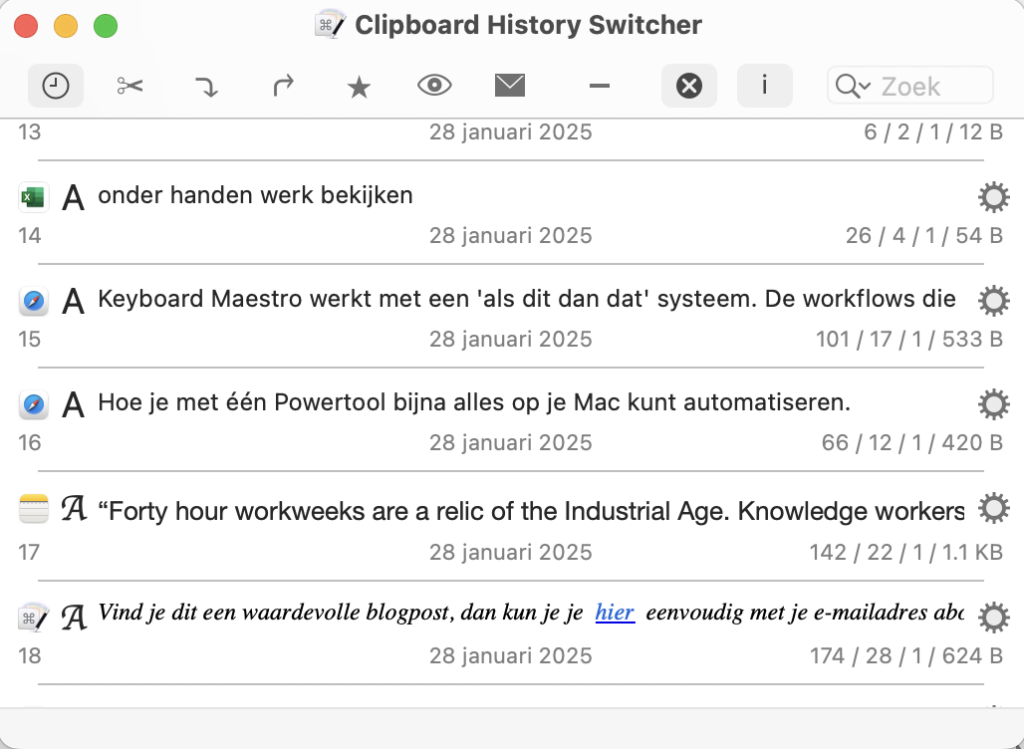Viewport: 1024px width, 749px height.
Task: Click the circled X clear button
Action: click(689, 87)
